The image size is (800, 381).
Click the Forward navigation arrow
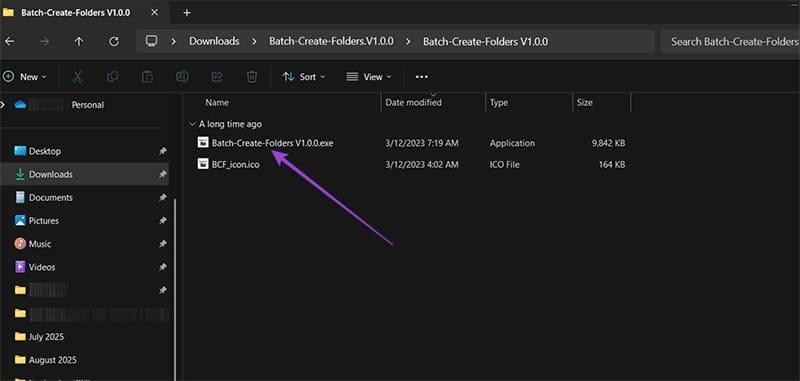point(44,41)
